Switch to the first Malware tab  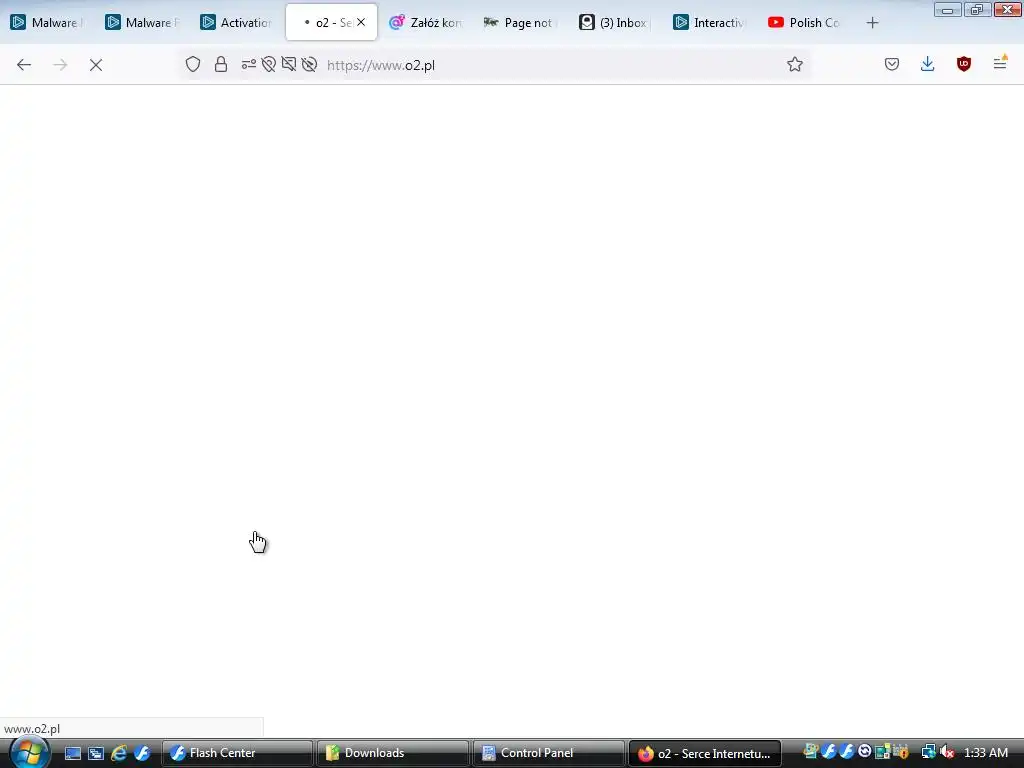coord(47,23)
